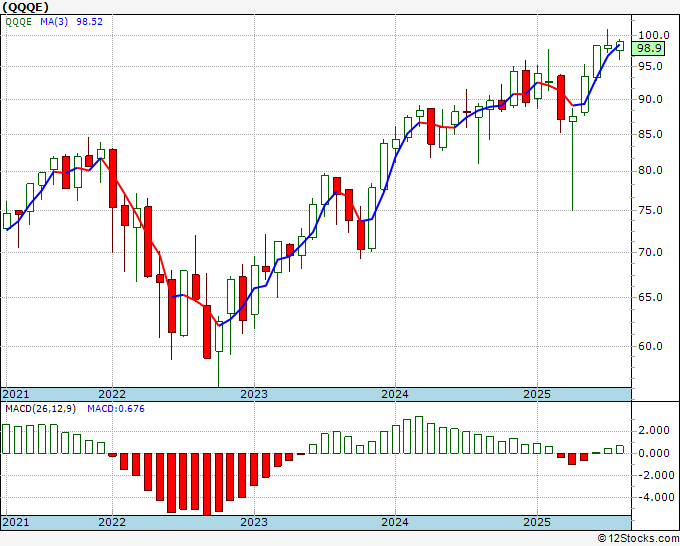Click the 80.0 price axis label
Screen dimensions: 680x546
point(650,171)
